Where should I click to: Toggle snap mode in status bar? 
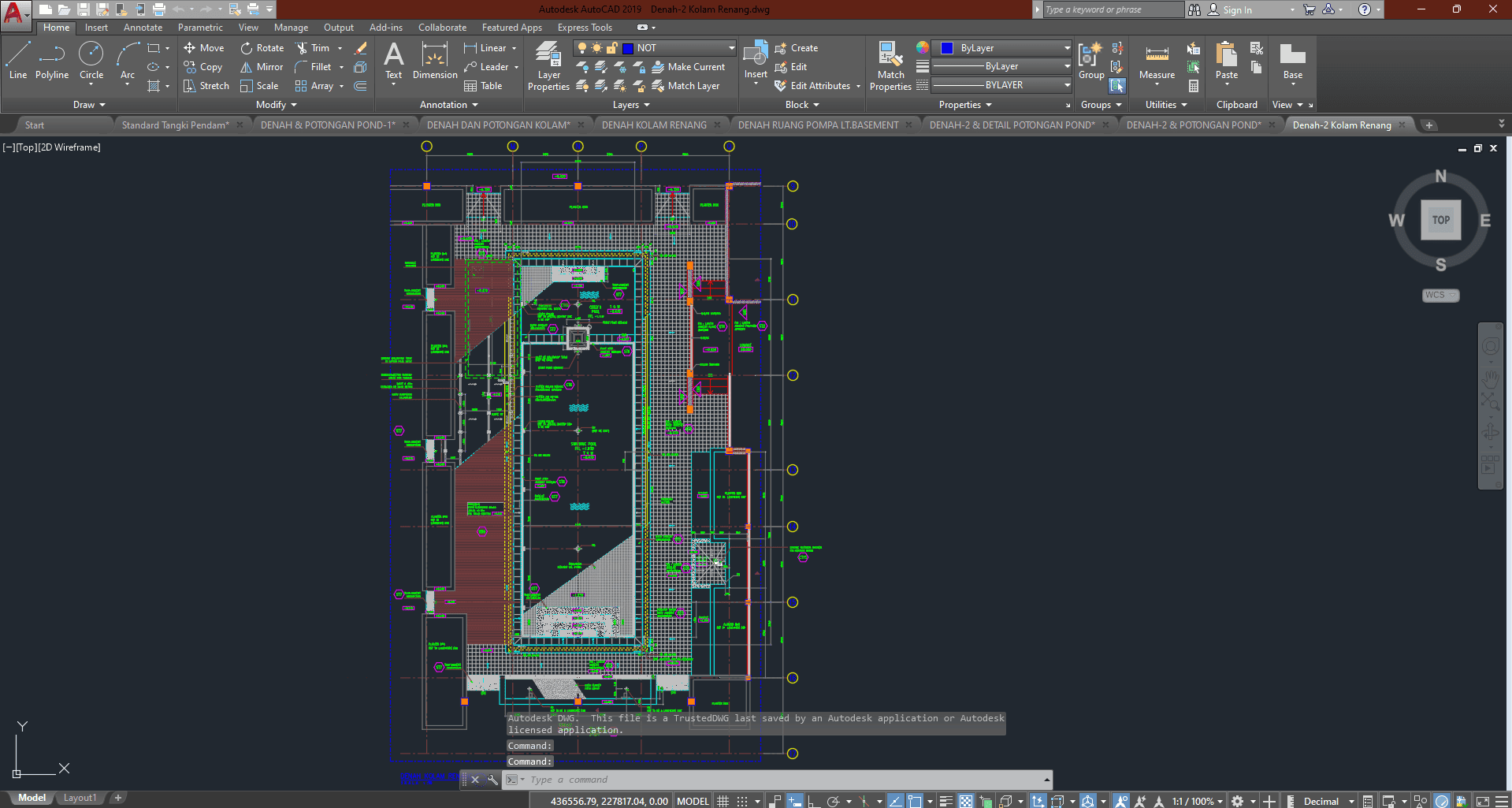point(741,801)
